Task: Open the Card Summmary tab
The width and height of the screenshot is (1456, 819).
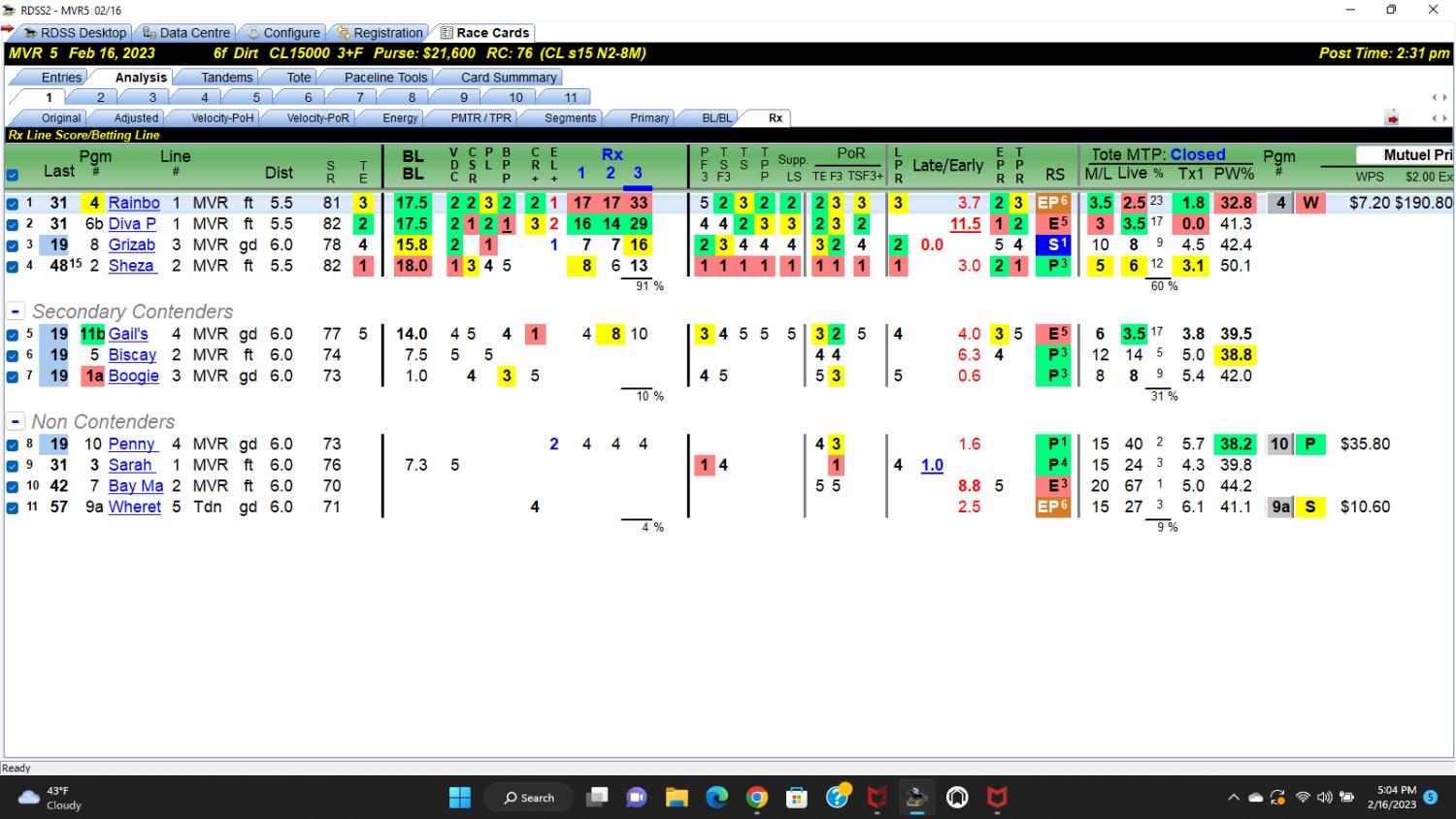Action: [x=509, y=78]
